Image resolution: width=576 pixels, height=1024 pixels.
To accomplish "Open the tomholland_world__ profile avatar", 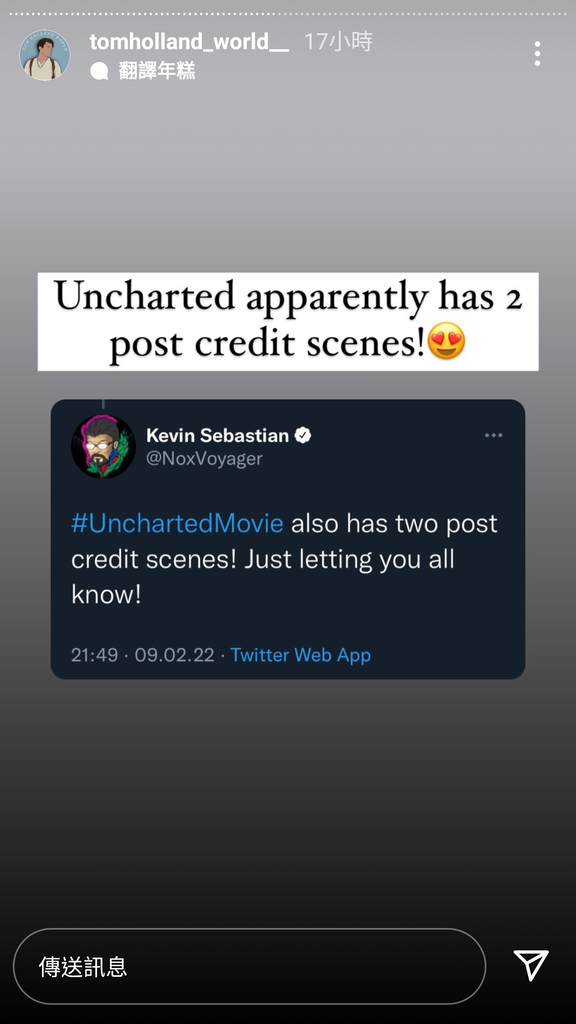I will pyautogui.click(x=45, y=56).
